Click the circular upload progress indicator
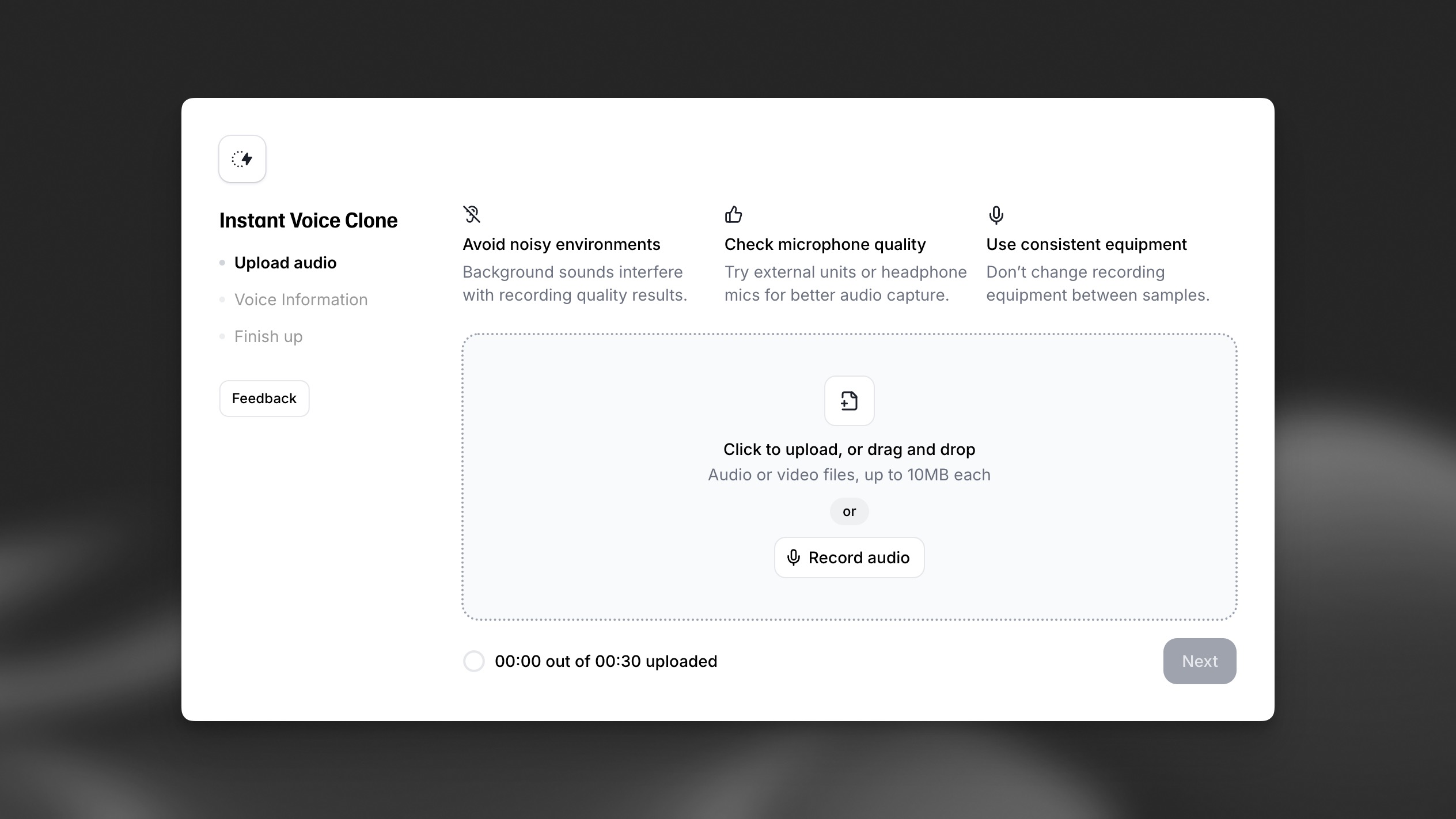Image resolution: width=1456 pixels, height=819 pixels. coord(474,661)
